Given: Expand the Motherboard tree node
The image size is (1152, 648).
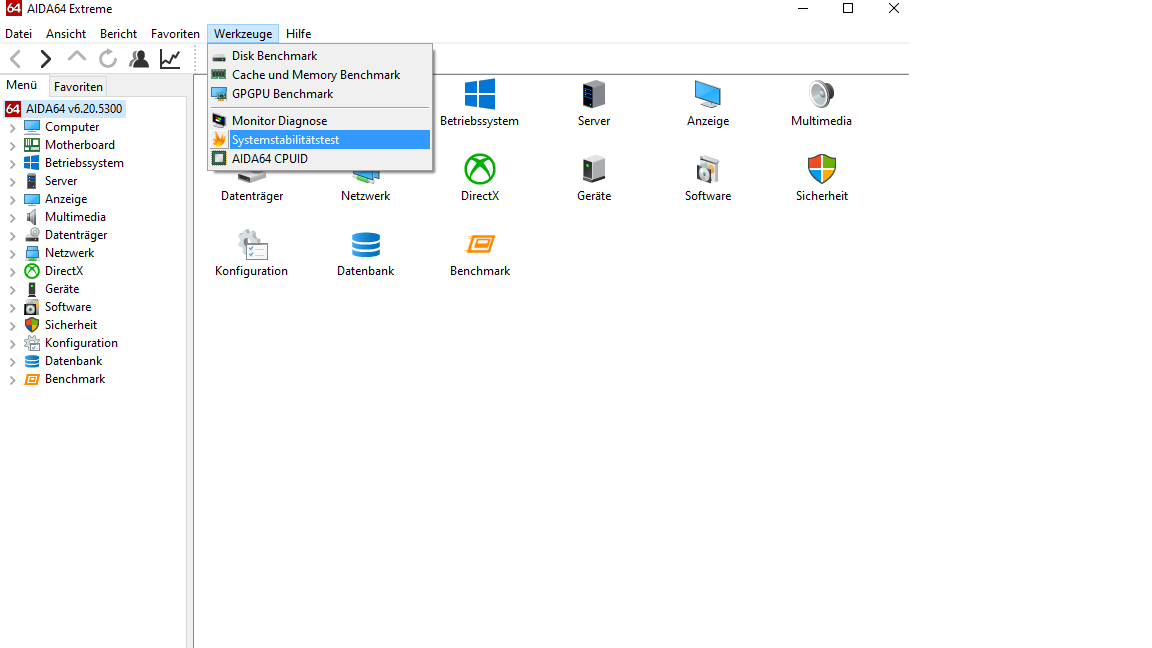Looking at the screenshot, I should coord(12,145).
